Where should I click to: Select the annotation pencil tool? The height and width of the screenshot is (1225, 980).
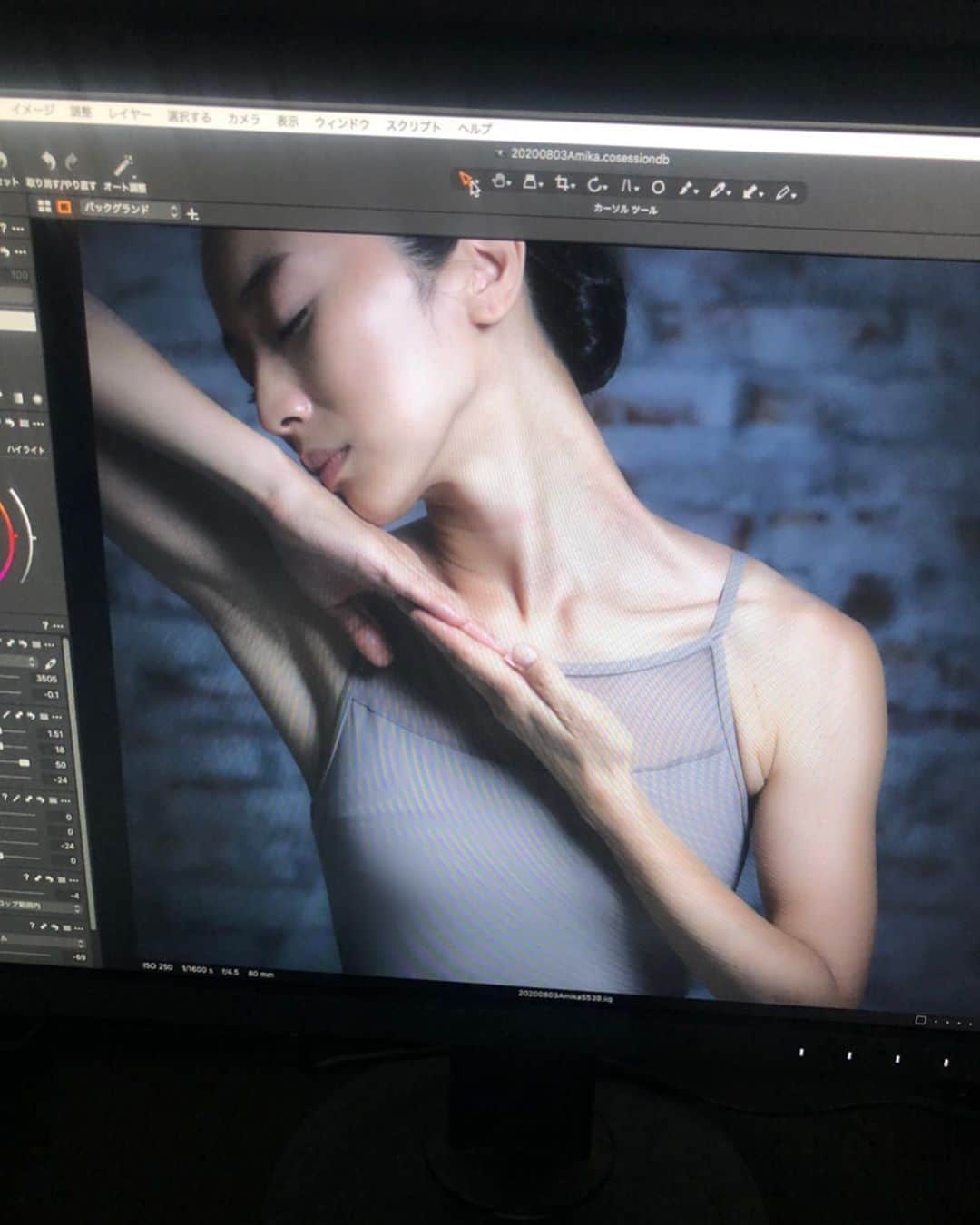(x=786, y=192)
